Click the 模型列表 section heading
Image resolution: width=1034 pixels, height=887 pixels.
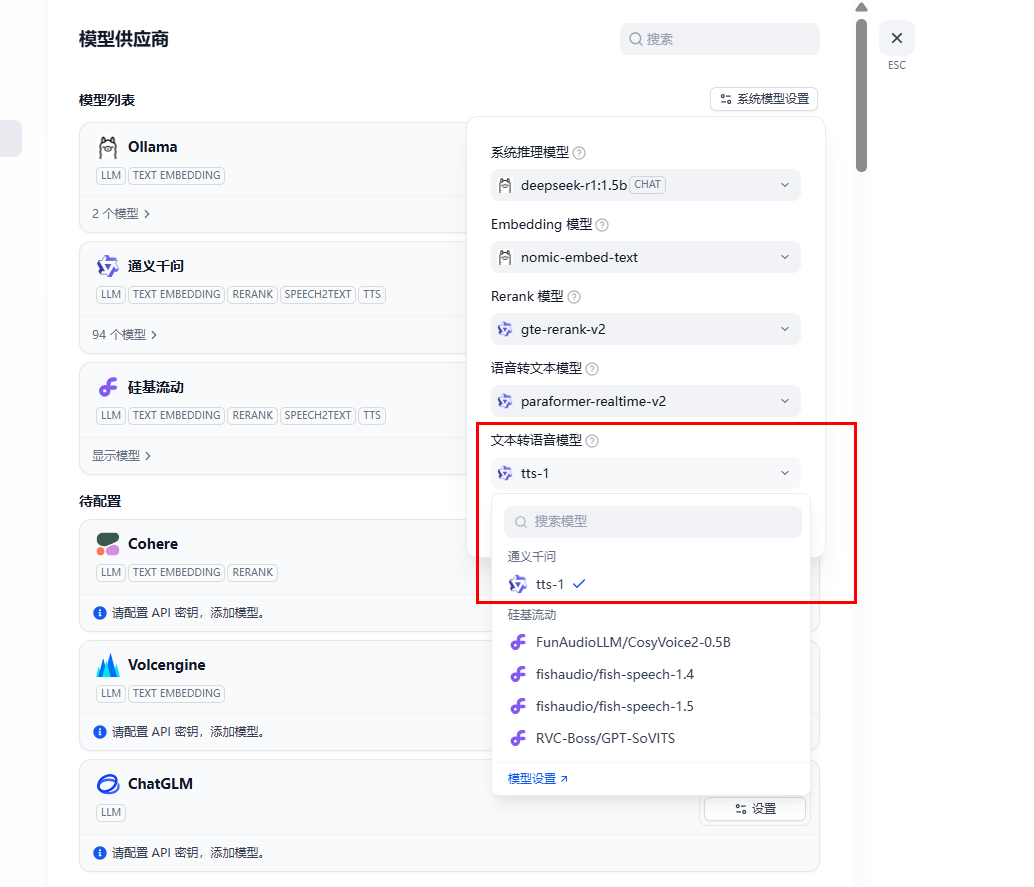(x=107, y=100)
